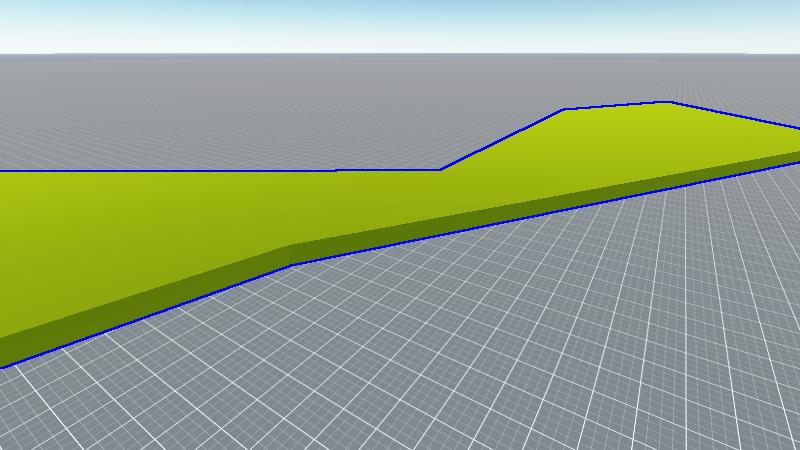Select the highest vertex of the blue outline
The width and height of the screenshot is (800, 450).
pyautogui.click(x=670, y=102)
